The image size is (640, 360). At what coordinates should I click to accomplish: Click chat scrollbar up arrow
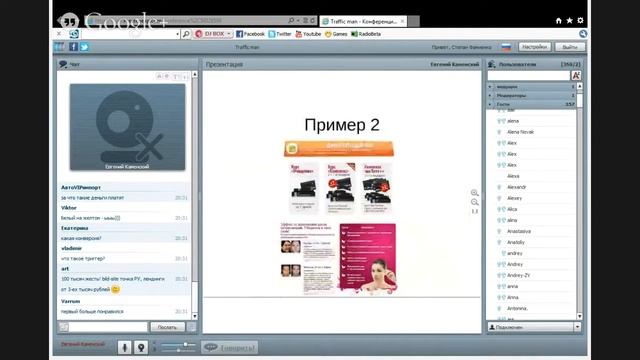(x=195, y=75)
